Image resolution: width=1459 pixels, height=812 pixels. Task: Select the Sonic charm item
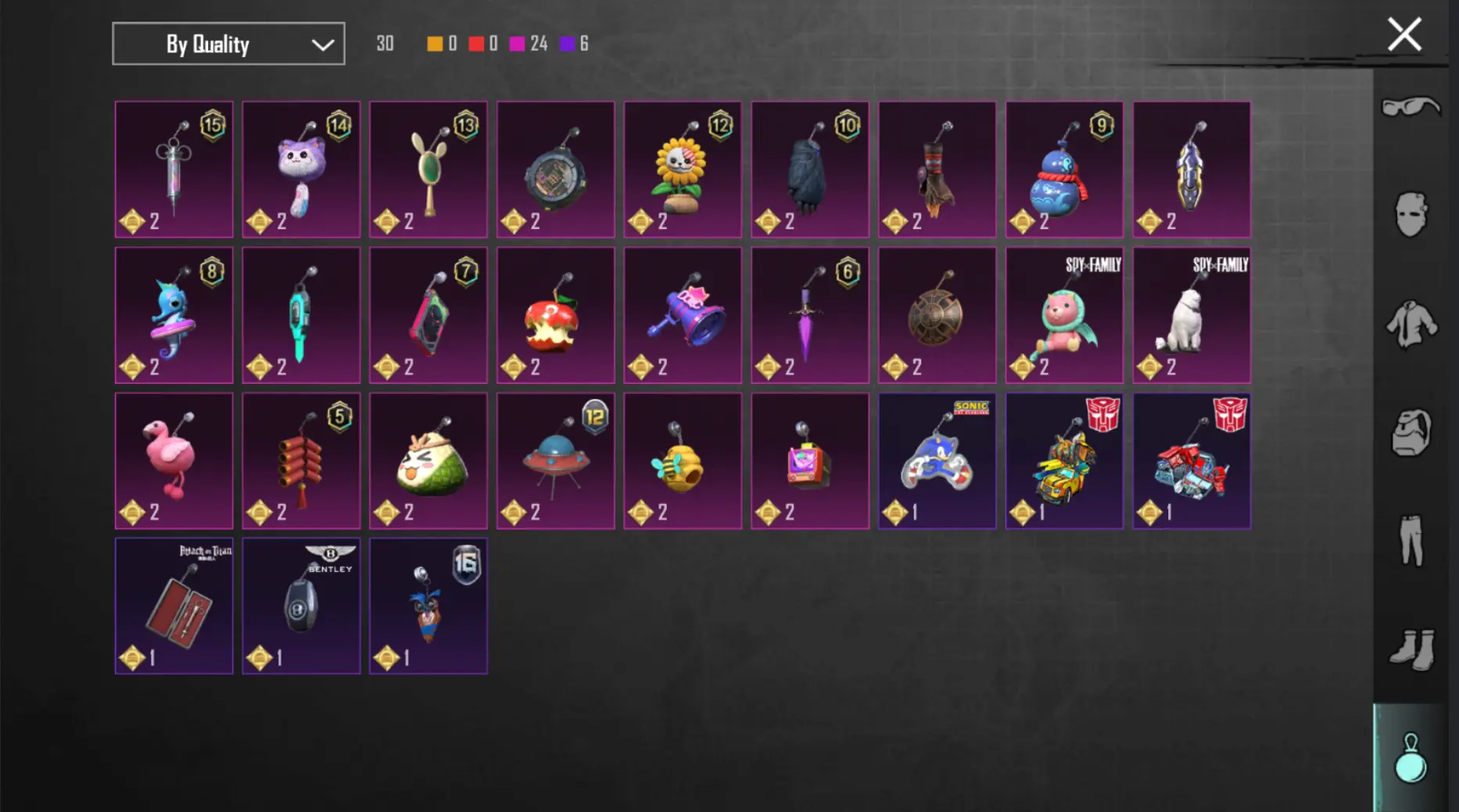point(937,461)
